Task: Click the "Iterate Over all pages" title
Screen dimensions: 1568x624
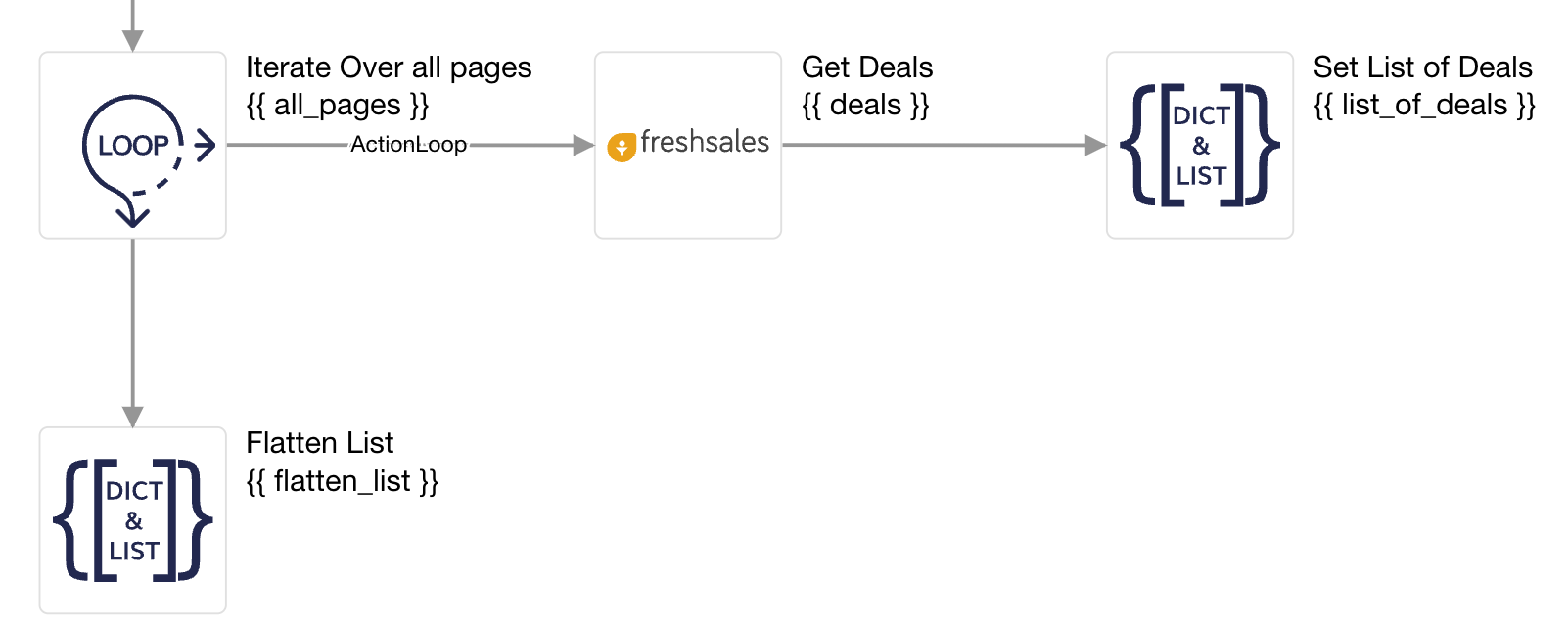Action: [x=389, y=67]
